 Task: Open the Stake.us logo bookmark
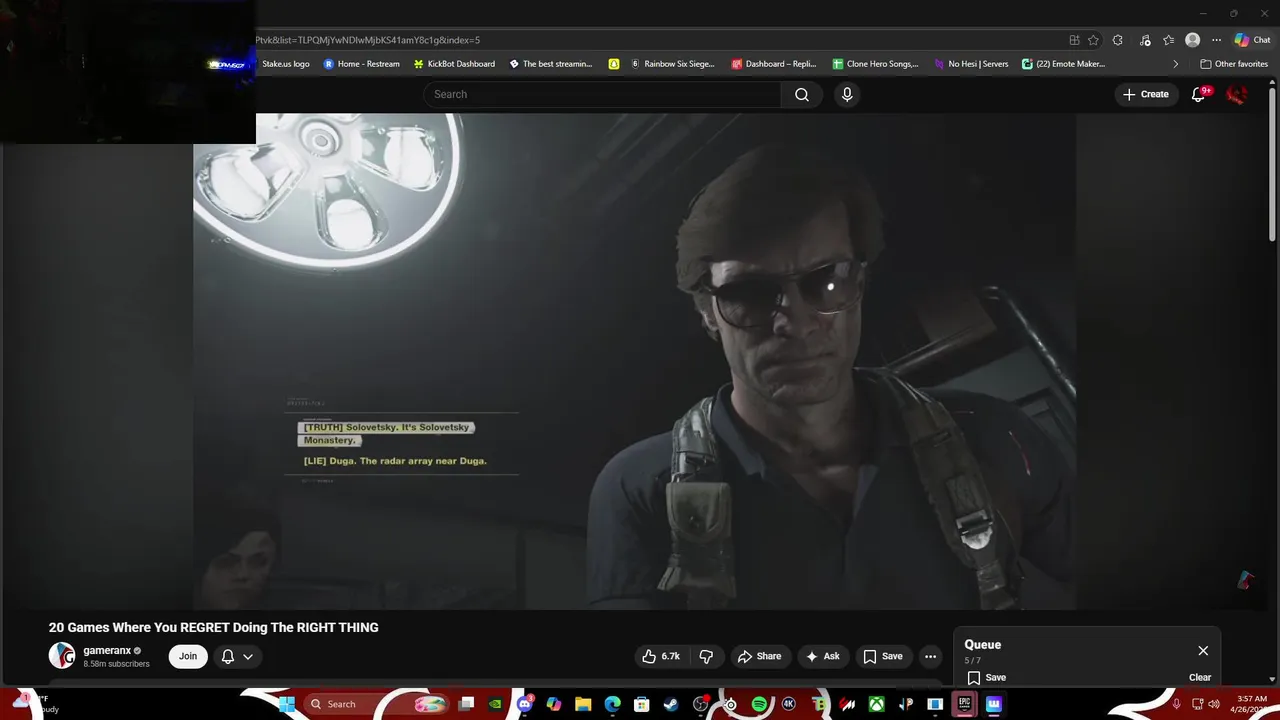(285, 64)
